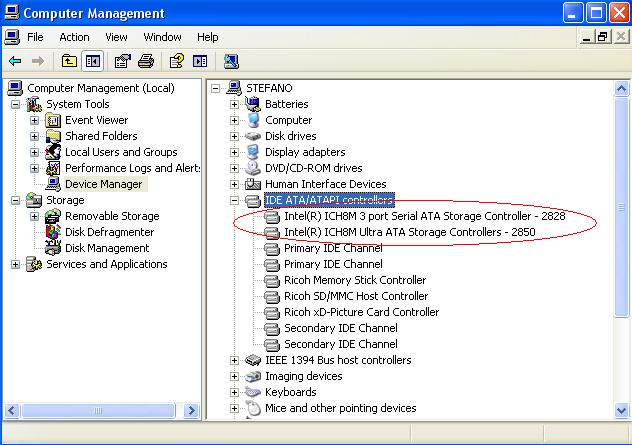Image resolution: width=632 pixels, height=445 pixels.
Task: Click the Print toolbar icon
Action: point(146,61)
